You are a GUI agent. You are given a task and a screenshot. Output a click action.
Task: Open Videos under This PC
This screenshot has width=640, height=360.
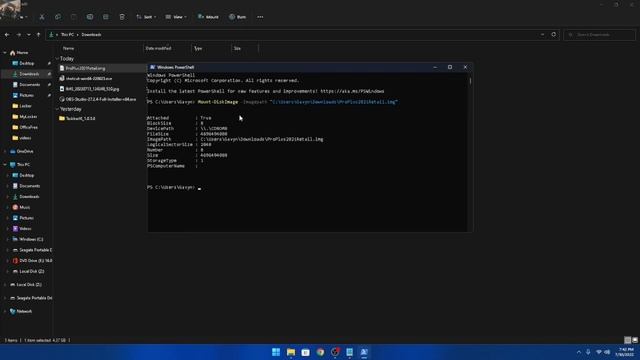click(25, 229)
